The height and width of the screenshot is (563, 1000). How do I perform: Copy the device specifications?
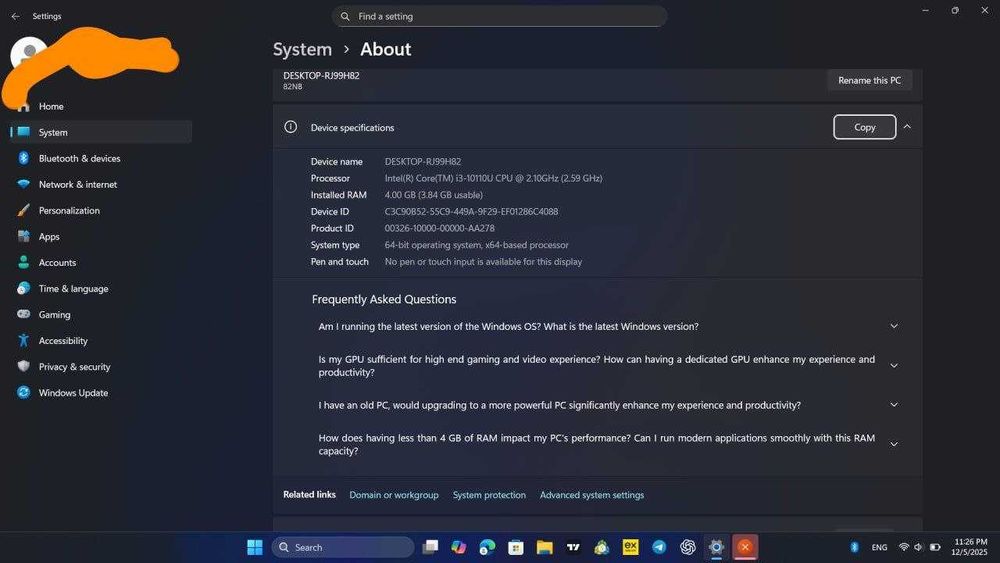click(864, 127)
